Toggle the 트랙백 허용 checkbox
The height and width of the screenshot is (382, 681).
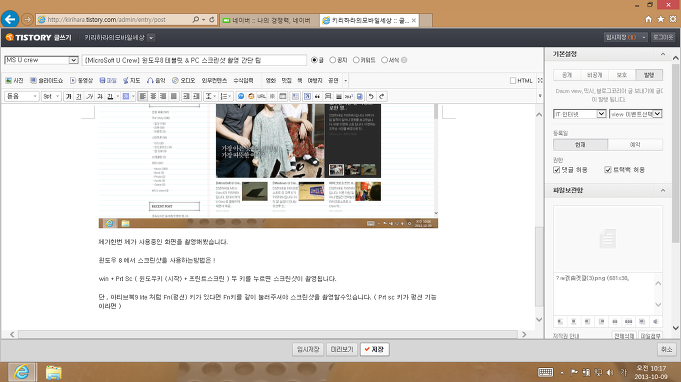[x=608, y=170]
